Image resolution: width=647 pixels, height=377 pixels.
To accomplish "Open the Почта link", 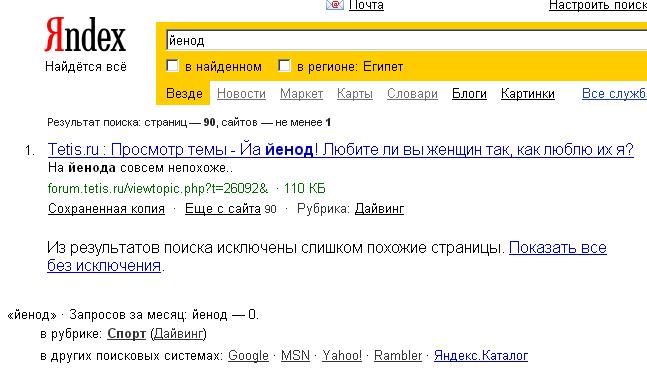I will click(366, 5).
